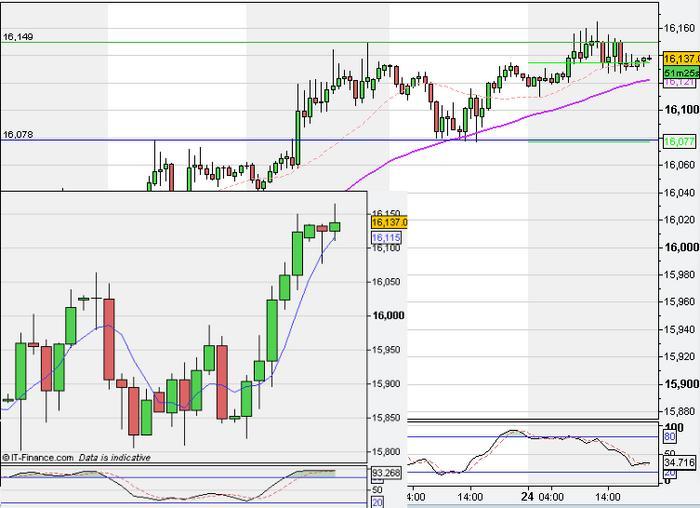Select the orange 16,137.0 price tag on main chart
Image resolution: width=700 pixels, height=508 pixels.
click(x=681, y=58)
